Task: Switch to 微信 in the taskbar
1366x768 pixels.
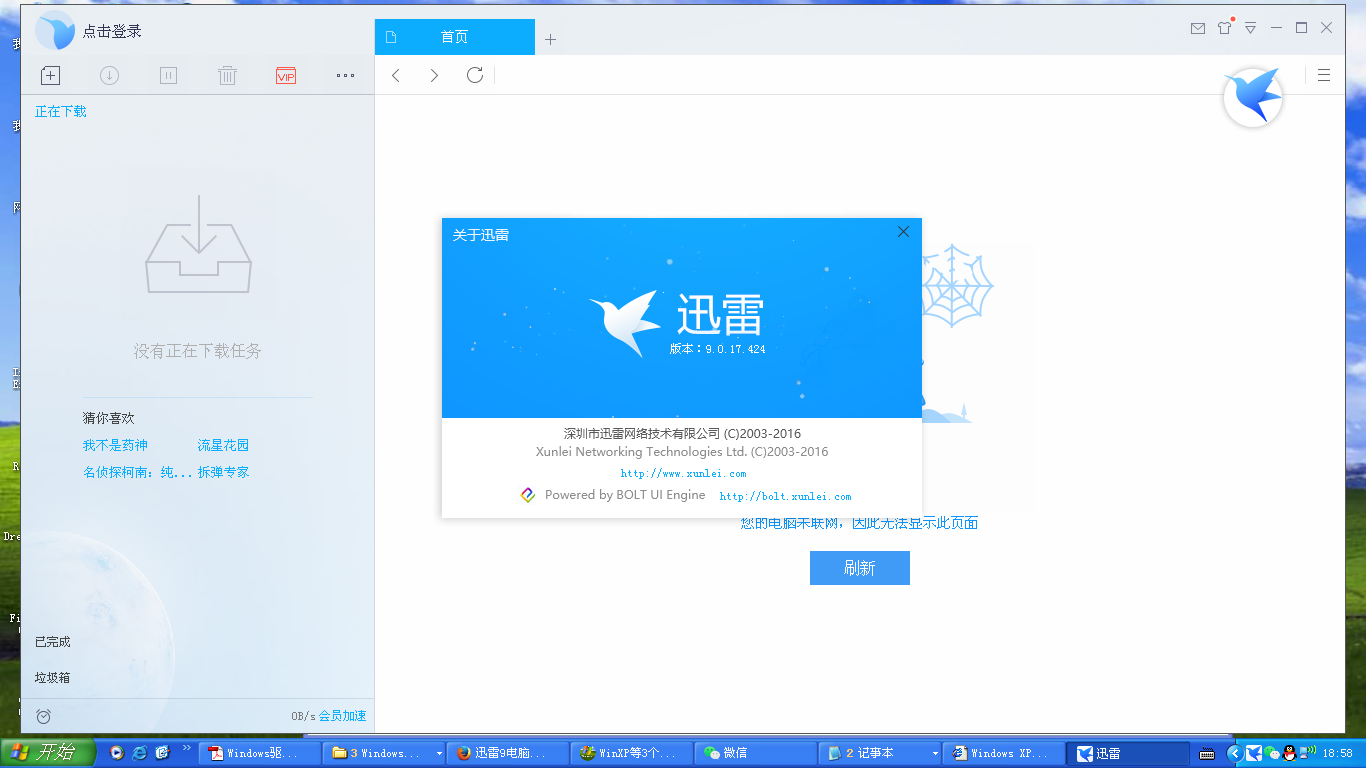Action: coord(734,753)
